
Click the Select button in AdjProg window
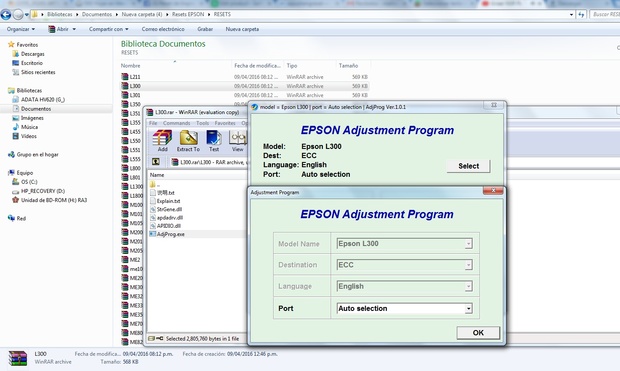469,166
